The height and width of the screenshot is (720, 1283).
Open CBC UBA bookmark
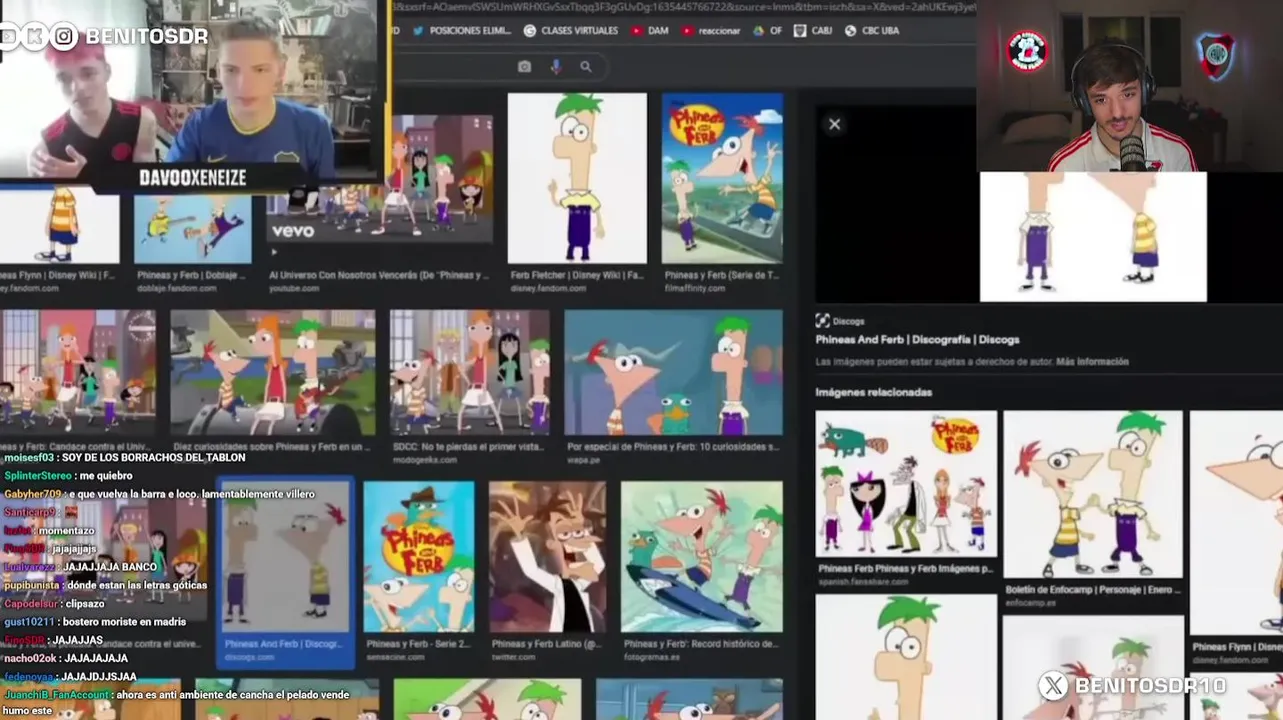(872, 31)
